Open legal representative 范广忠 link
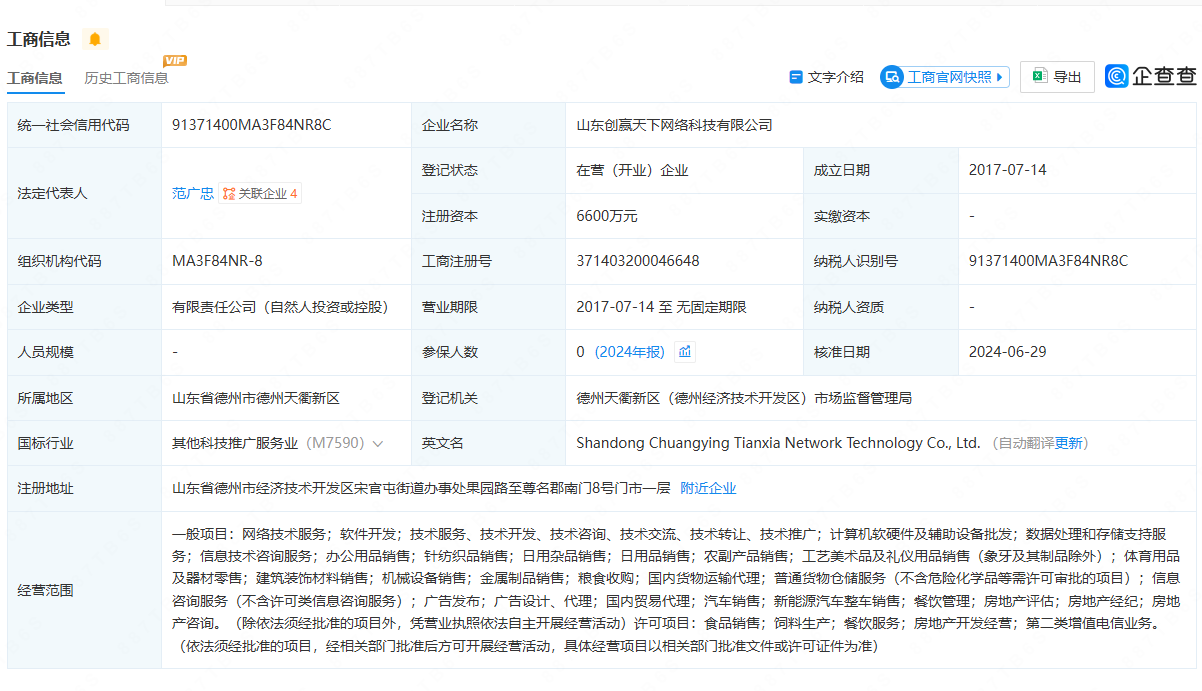 [193, 194]
